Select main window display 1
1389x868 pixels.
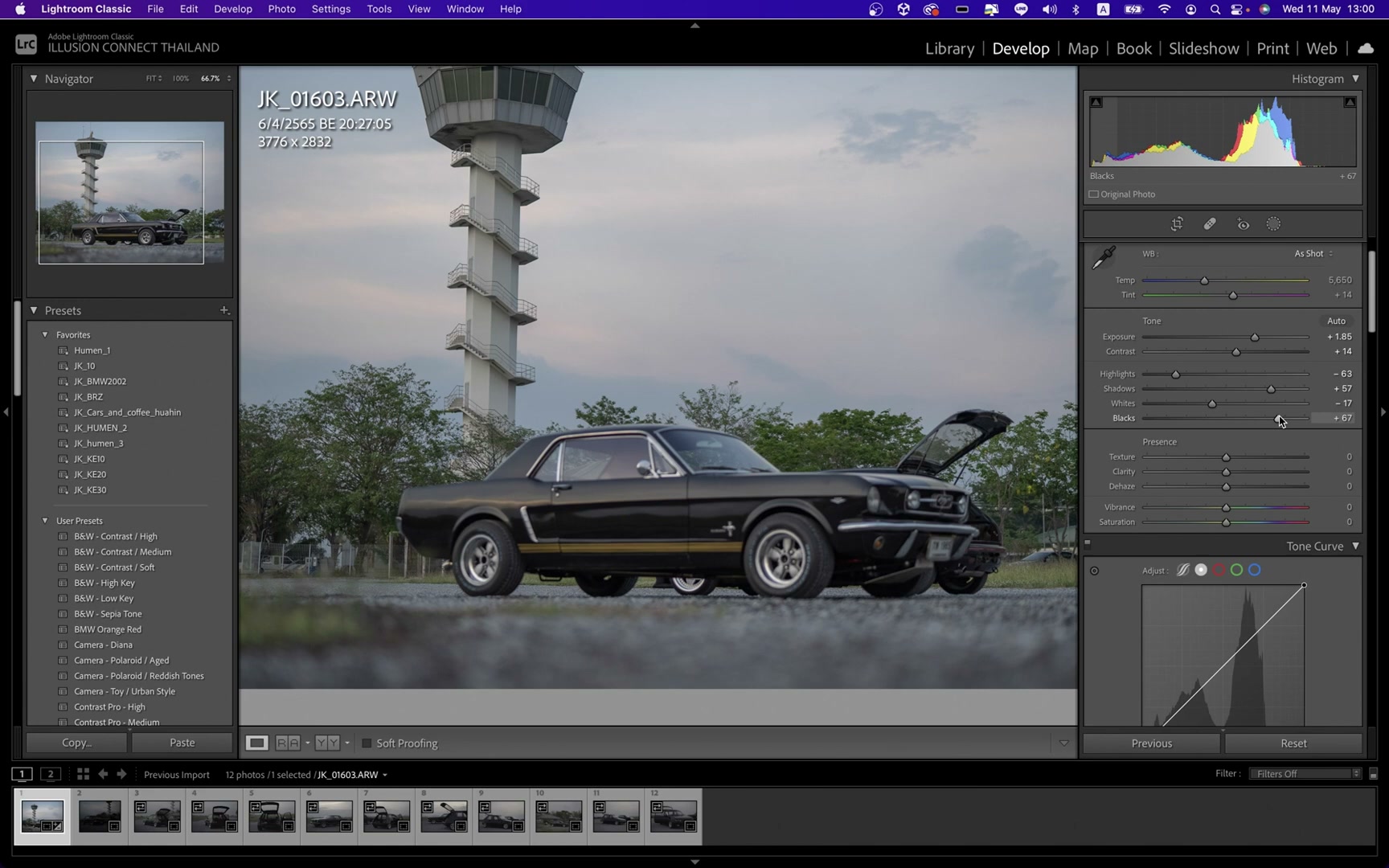tap(23, 774)
